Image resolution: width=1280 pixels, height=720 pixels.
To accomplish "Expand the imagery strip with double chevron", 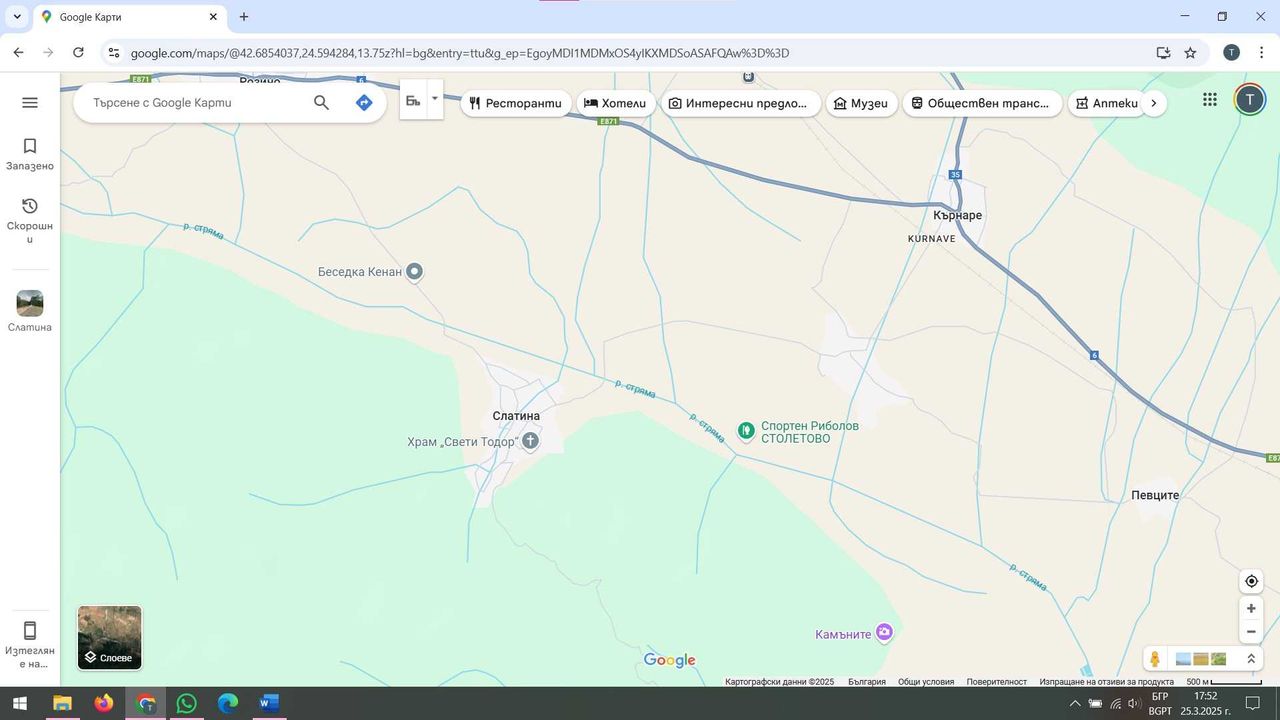I will pyautogui.click(x=1251, y=659).
